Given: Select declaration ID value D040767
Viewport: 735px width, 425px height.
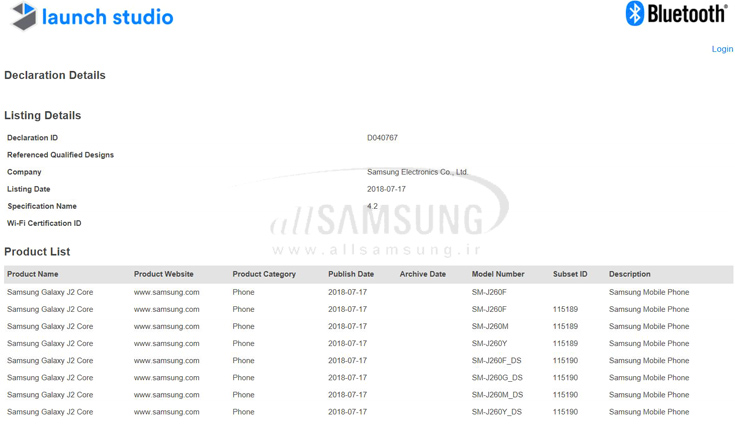Looking at the screenshot, I should coord(382,138).
